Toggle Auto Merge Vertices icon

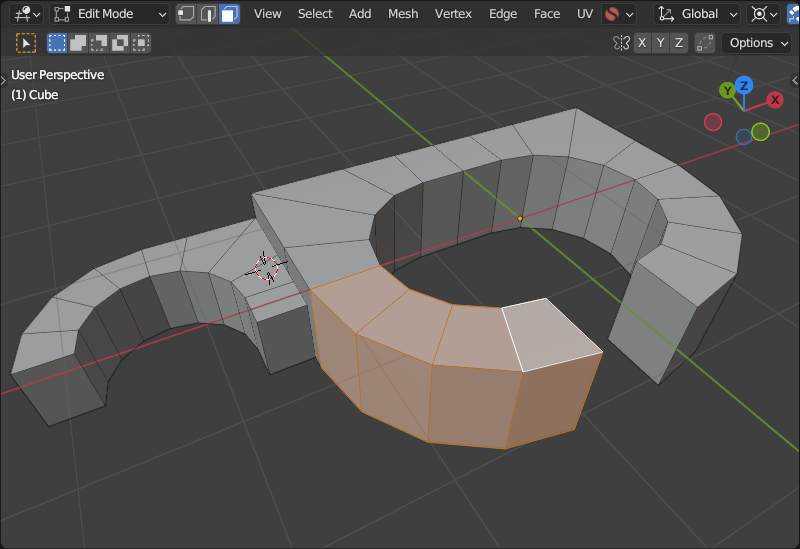coord(705,43)
